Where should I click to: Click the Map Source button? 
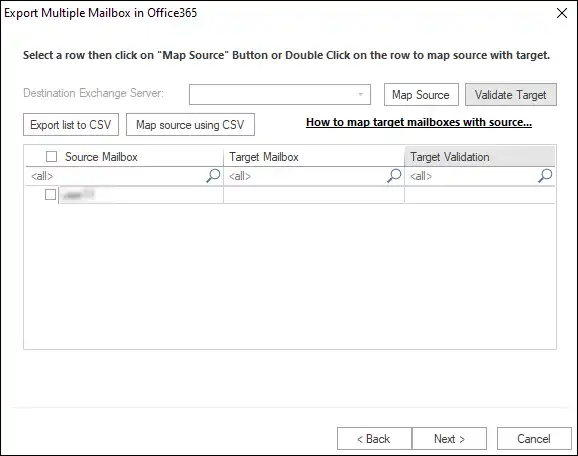(x=421, y=95)
